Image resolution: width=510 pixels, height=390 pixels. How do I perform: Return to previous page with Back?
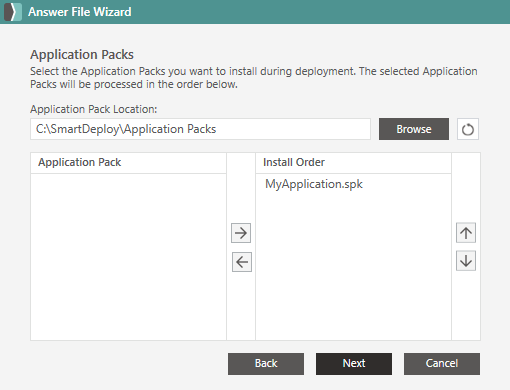(266, 364)
